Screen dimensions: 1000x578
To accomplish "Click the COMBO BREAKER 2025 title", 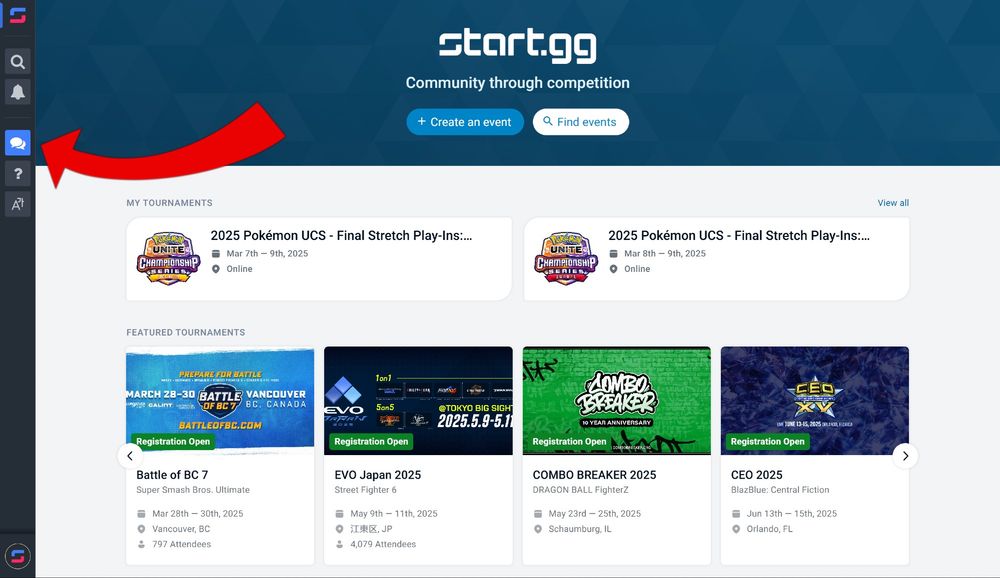I will point(594,475).
